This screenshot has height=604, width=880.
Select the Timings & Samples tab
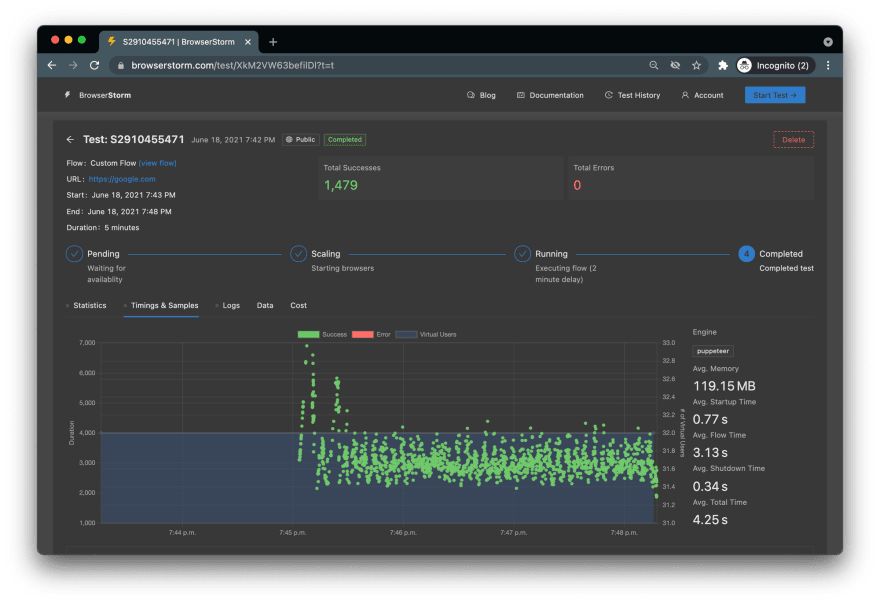point(164,305)
